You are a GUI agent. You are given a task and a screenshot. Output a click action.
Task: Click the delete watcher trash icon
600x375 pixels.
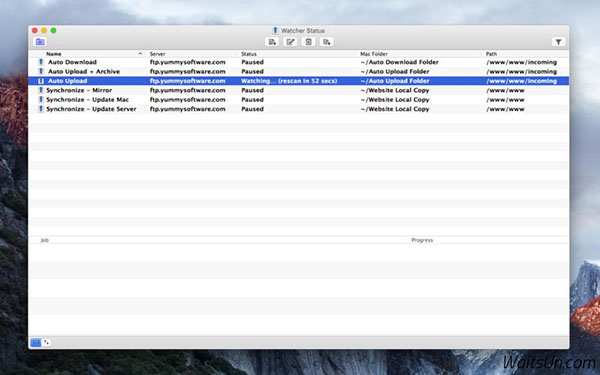click(308, 42)
